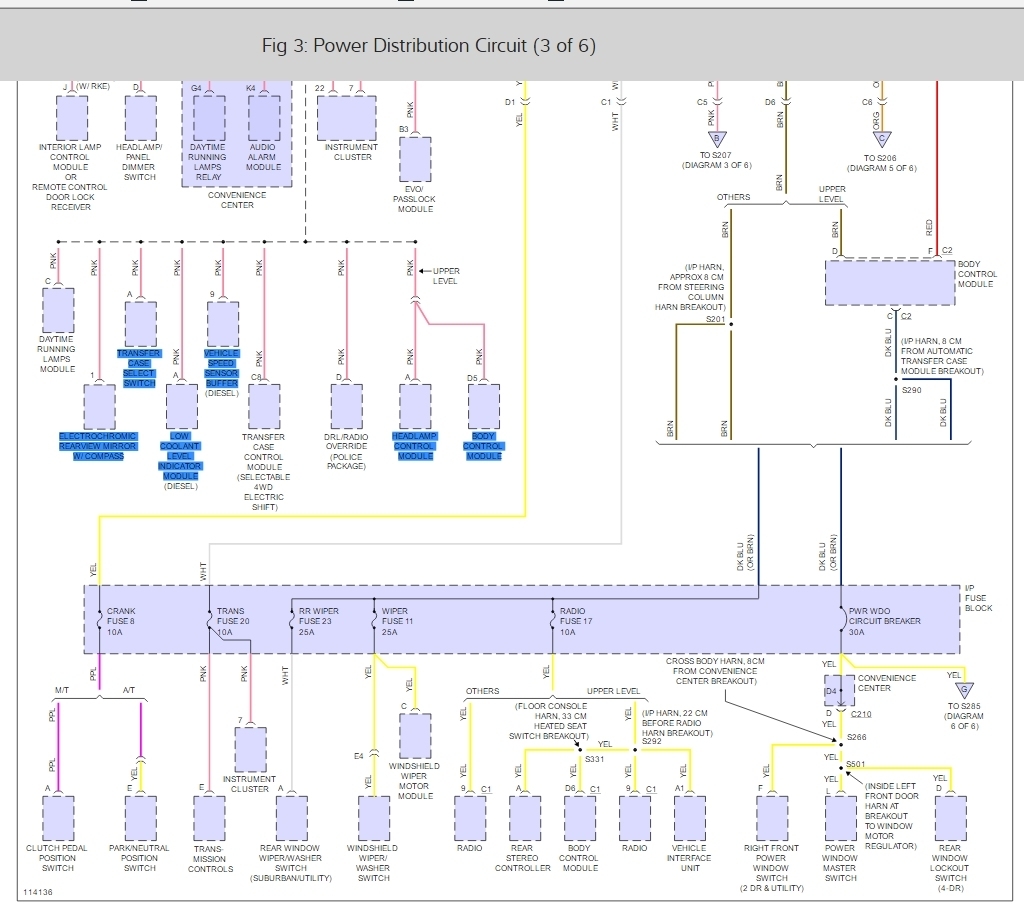The height and width of the screenshot is (916, 1024).
Task: Click the S201 splice point label
Action: (x=715, y=319)
